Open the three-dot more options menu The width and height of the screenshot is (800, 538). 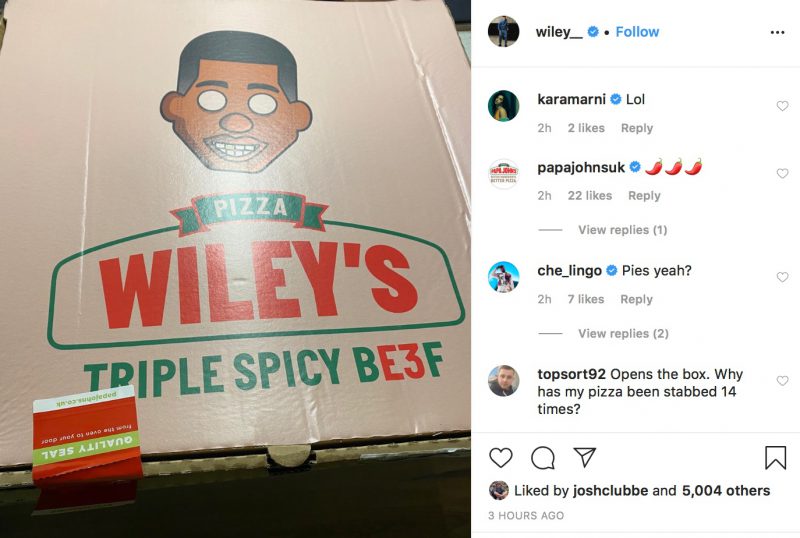pyautogui.click(x=777, y=32)
